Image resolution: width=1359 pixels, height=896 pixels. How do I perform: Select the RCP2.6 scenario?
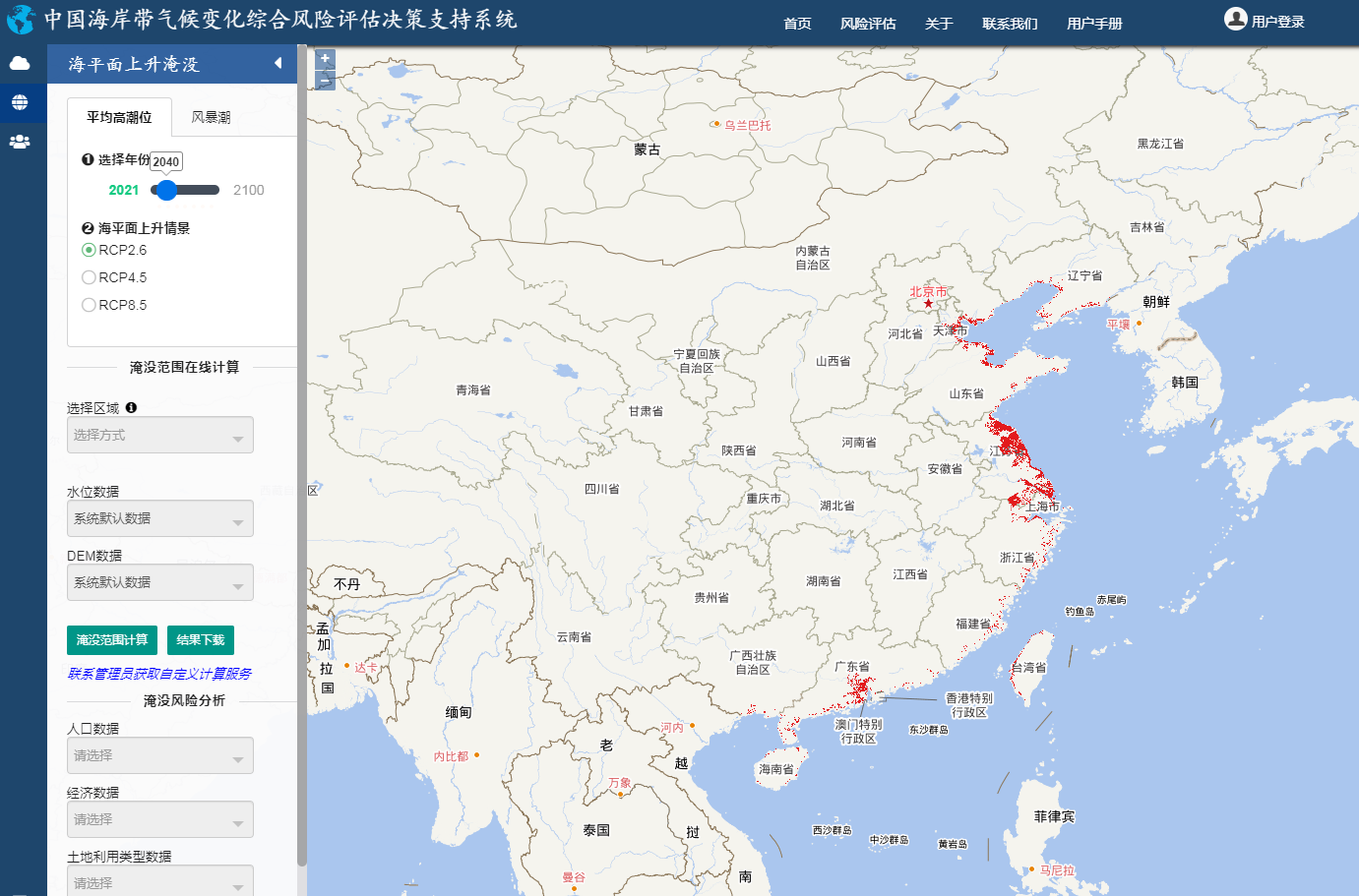pyautogui.click(x=89, y=250)
